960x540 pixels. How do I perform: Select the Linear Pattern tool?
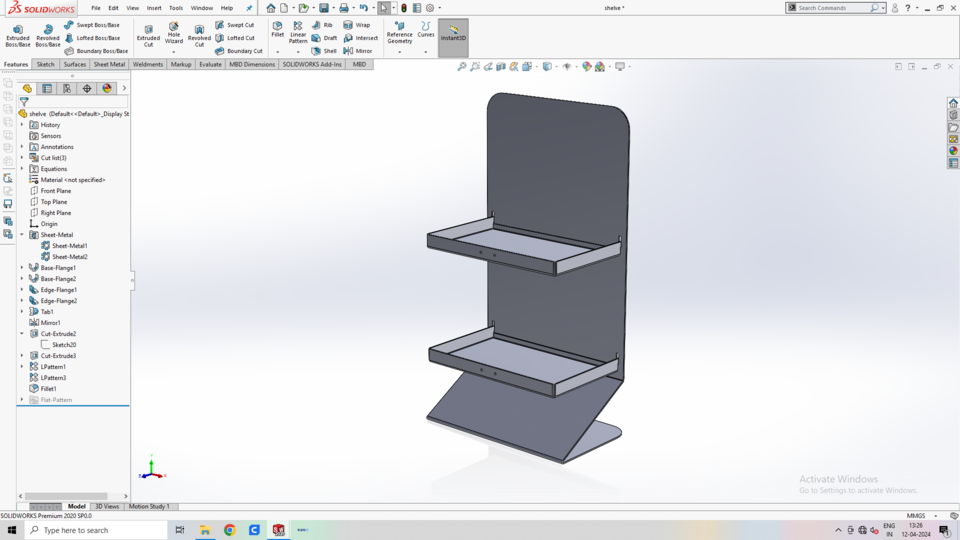(298, 32)
